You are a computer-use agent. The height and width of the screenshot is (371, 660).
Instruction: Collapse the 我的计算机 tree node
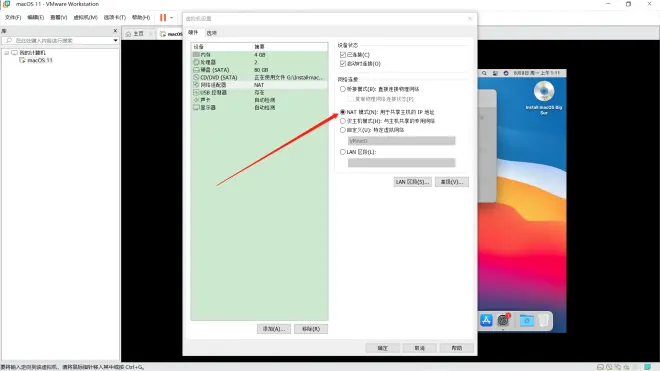7,53
